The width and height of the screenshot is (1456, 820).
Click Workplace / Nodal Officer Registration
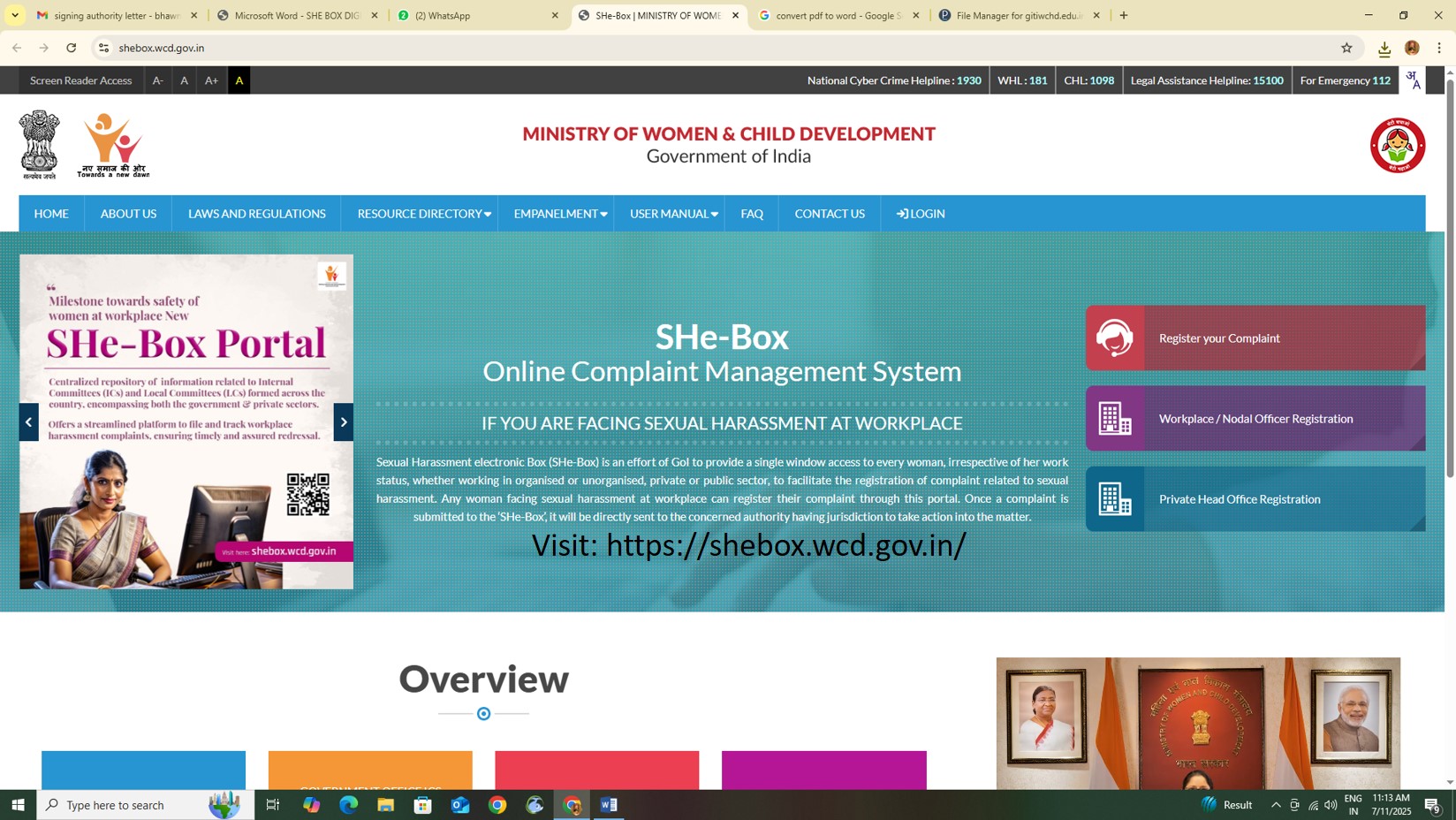click(1255, 418)
